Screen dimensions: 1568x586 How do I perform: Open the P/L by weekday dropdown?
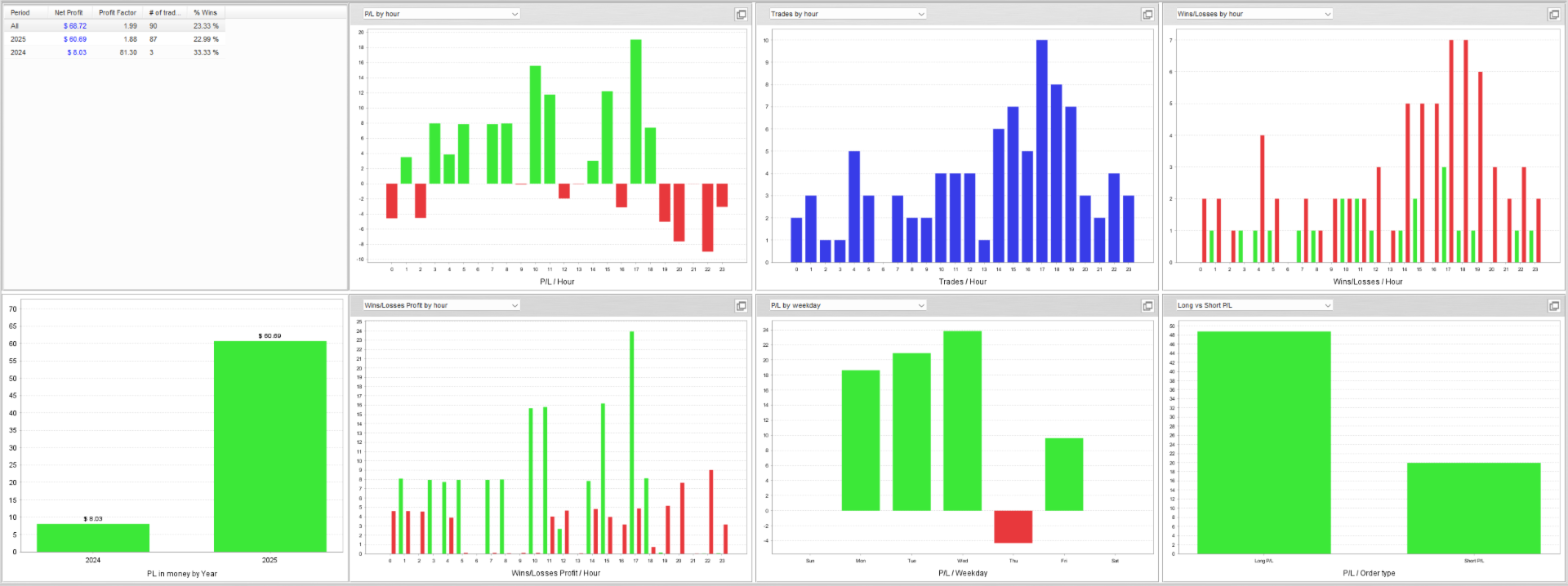848,305
